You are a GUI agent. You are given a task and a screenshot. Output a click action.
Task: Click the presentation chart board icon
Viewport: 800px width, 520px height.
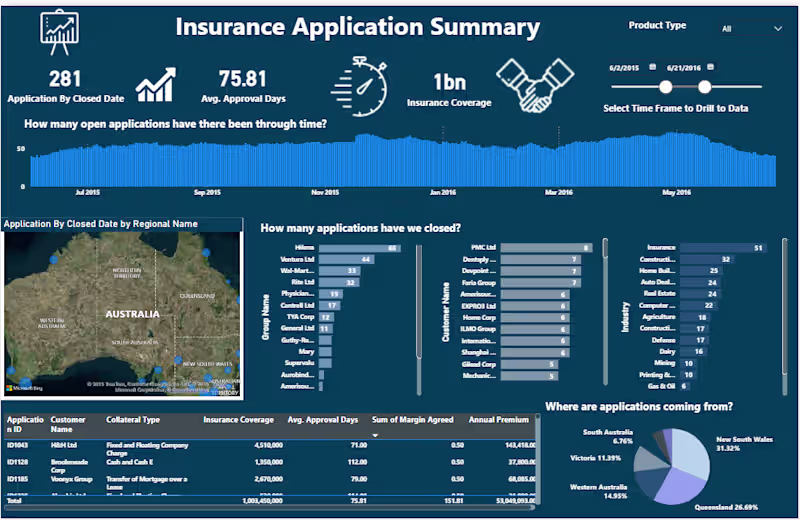click(x=59, y=32)
